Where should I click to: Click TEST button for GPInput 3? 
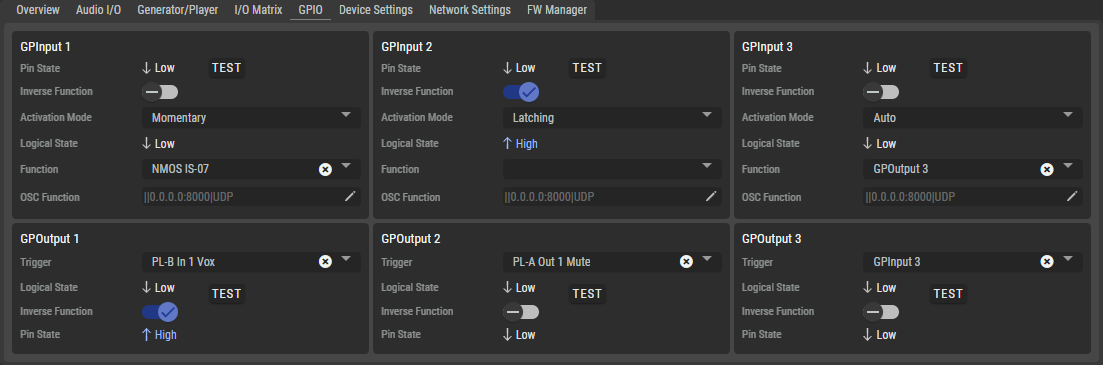pyautogui.click(x=948, y=68)
